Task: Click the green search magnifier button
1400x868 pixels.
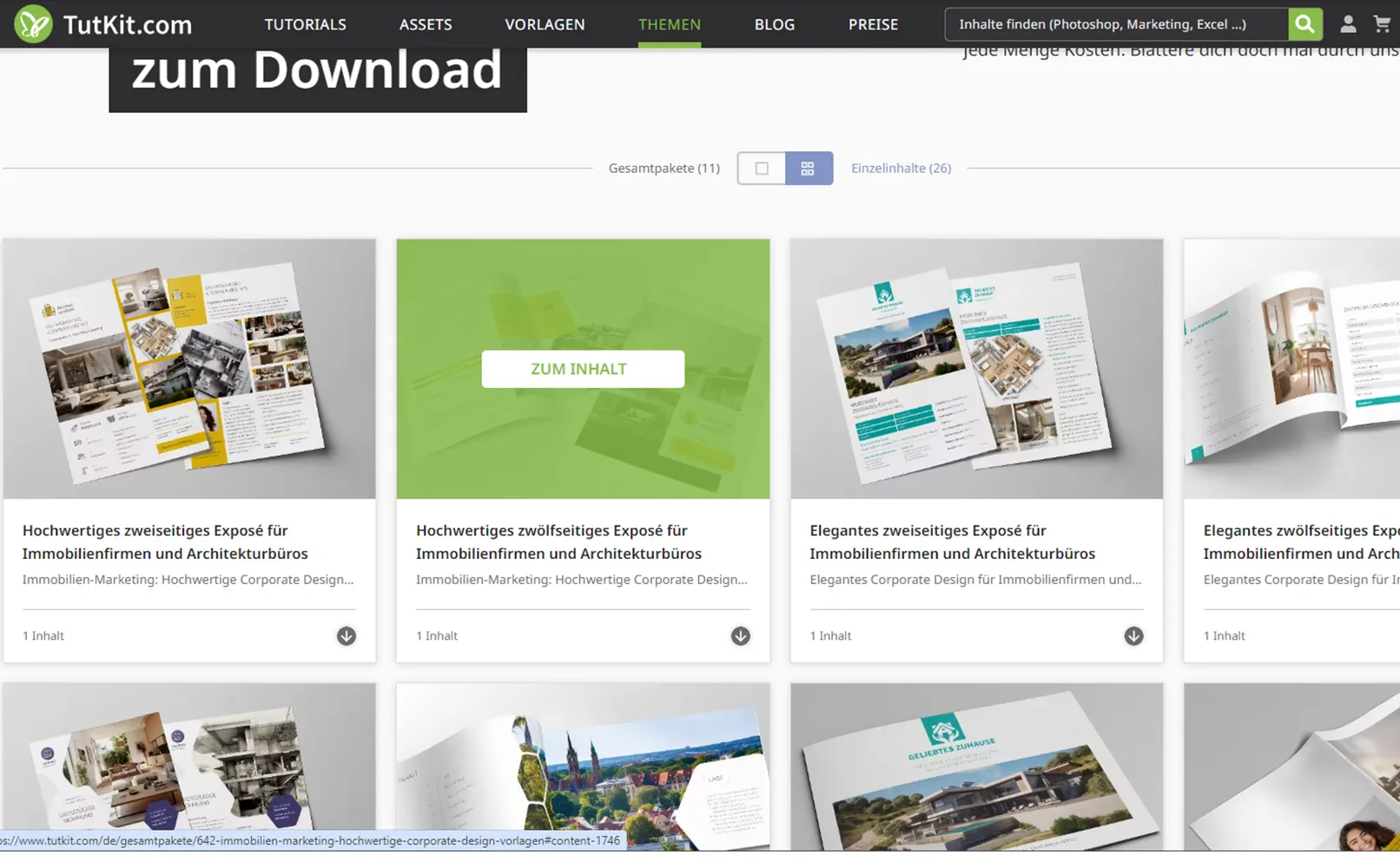Action: (x=1304, y=24)
